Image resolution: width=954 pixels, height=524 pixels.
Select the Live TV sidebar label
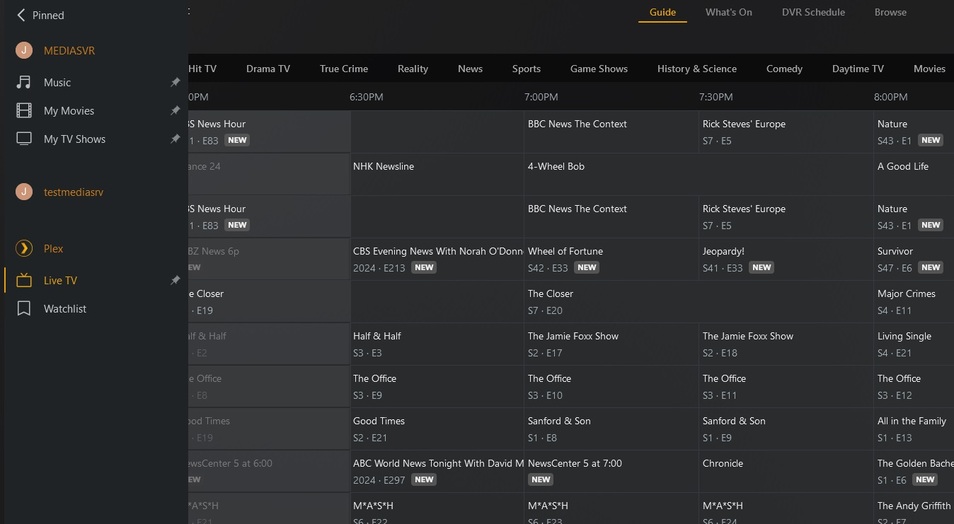(x=60, y=280)
